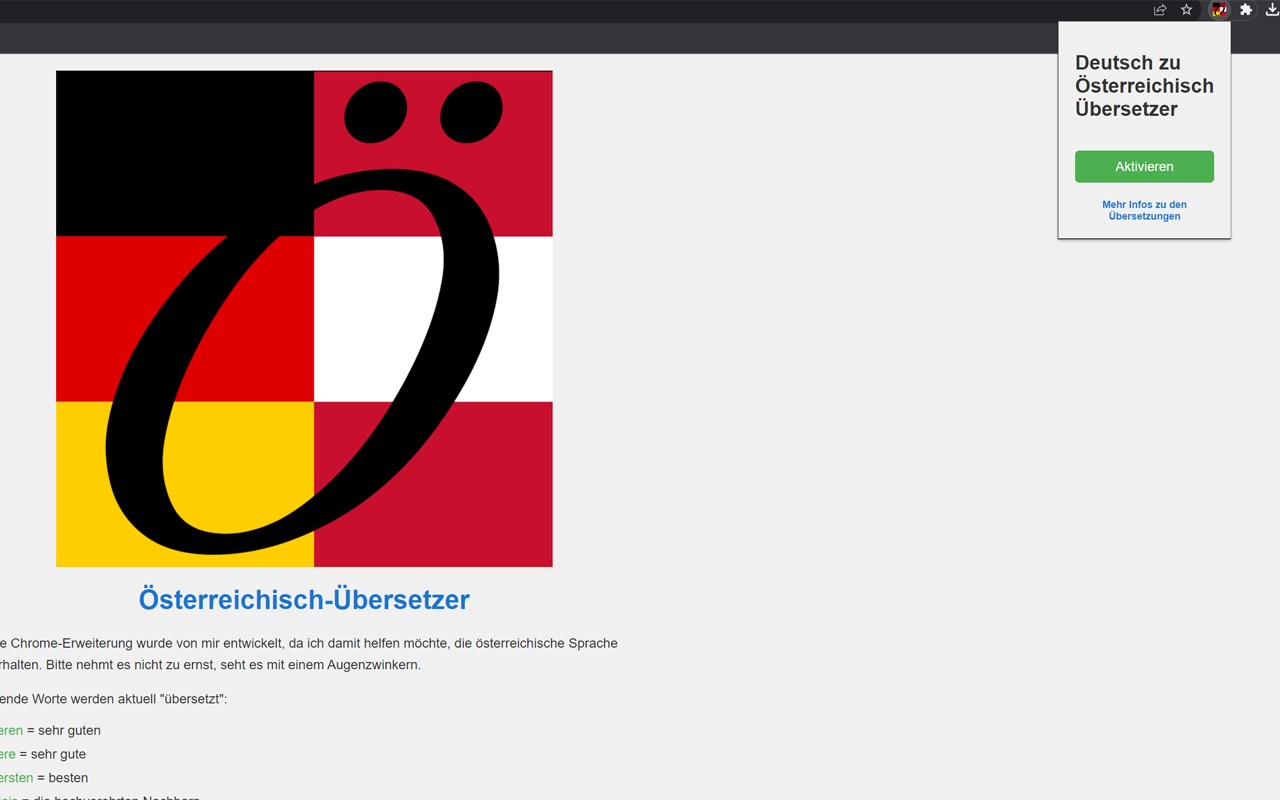Screen dimensions: 1280x800
Task: Bookmark this page with the star icon
Action: pos(1187,10)
